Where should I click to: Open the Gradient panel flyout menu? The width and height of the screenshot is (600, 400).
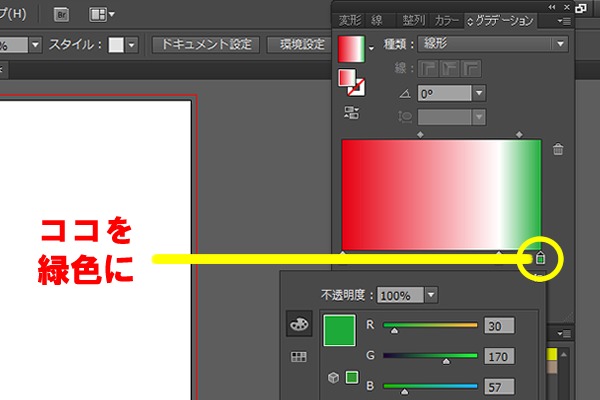(567, 20)
